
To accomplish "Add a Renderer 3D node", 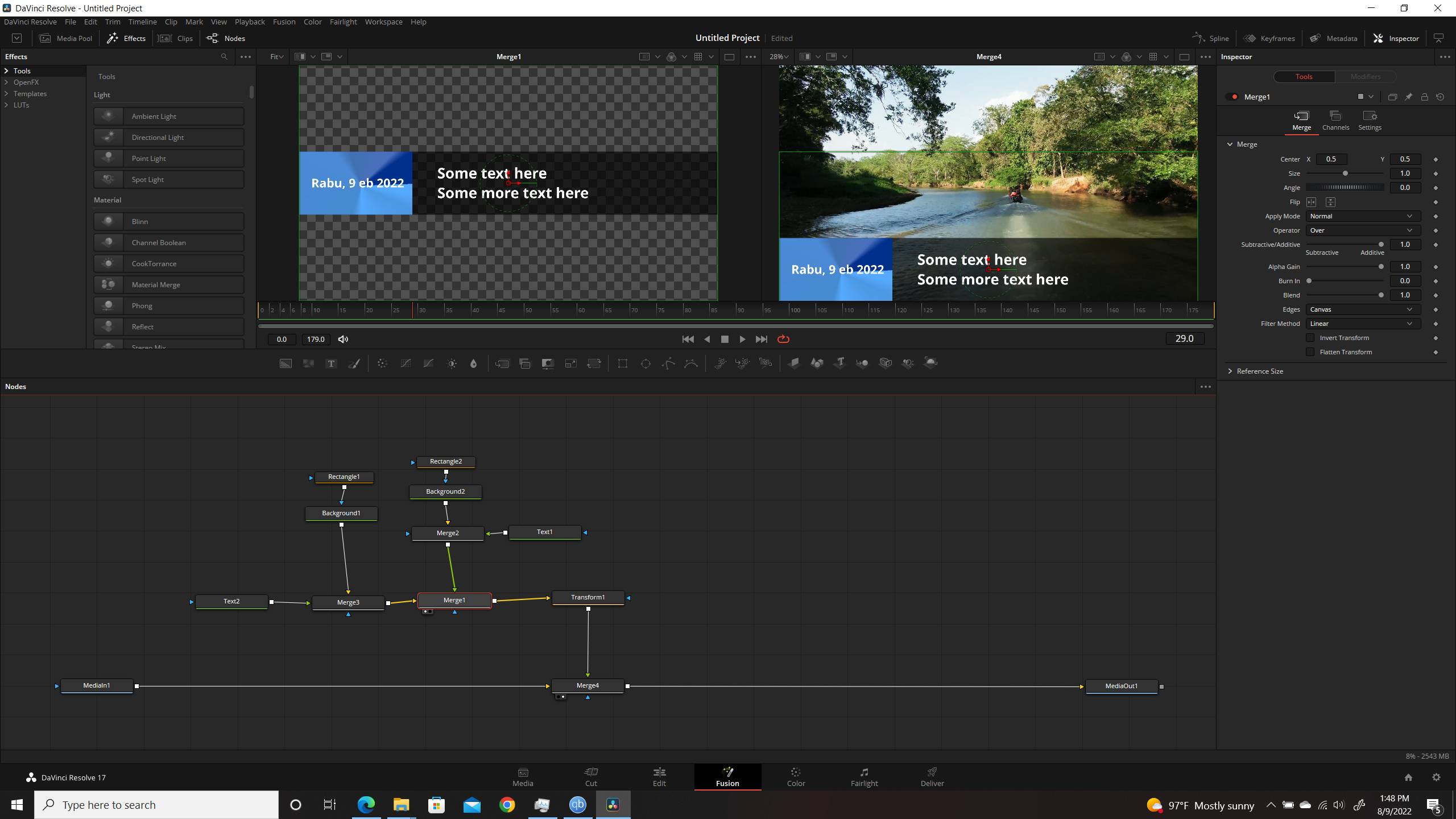I will (930, 363).
